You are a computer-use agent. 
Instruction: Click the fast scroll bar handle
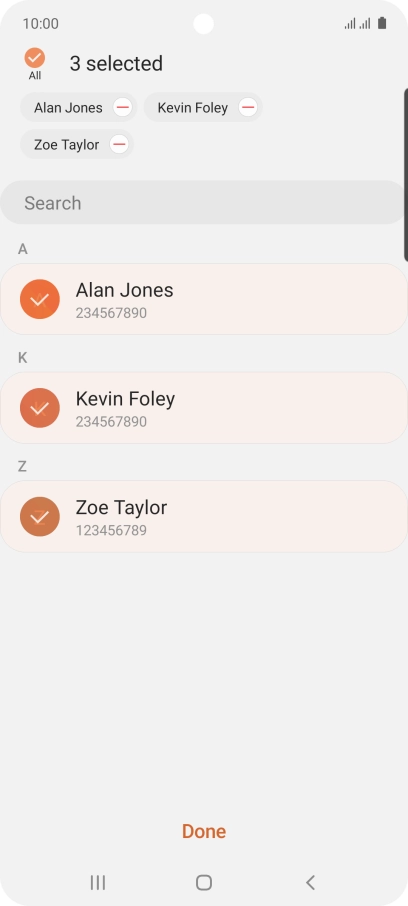[x=406, y=174]
